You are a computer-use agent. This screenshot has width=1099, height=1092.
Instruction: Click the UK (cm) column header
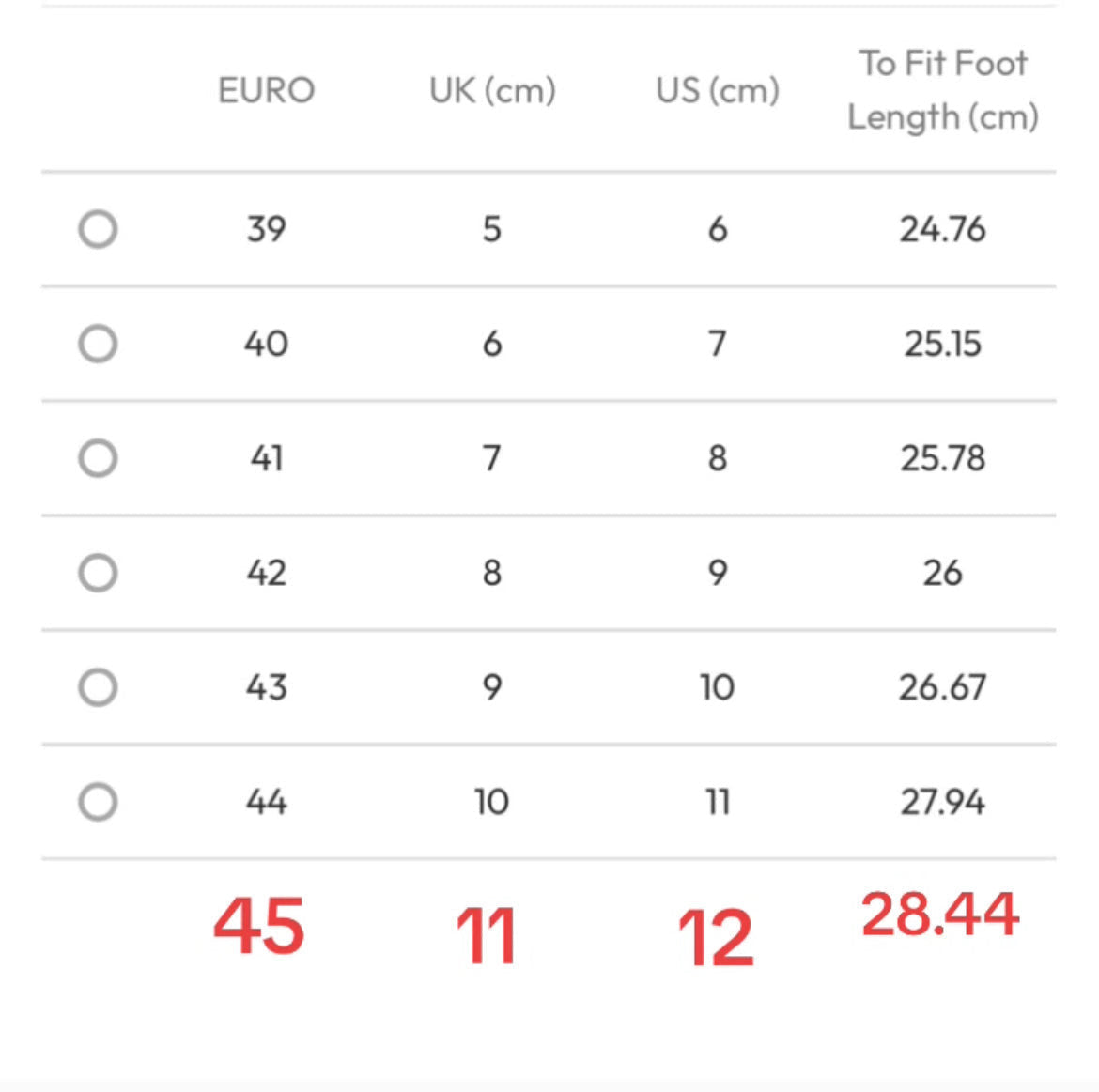(493, 90)
